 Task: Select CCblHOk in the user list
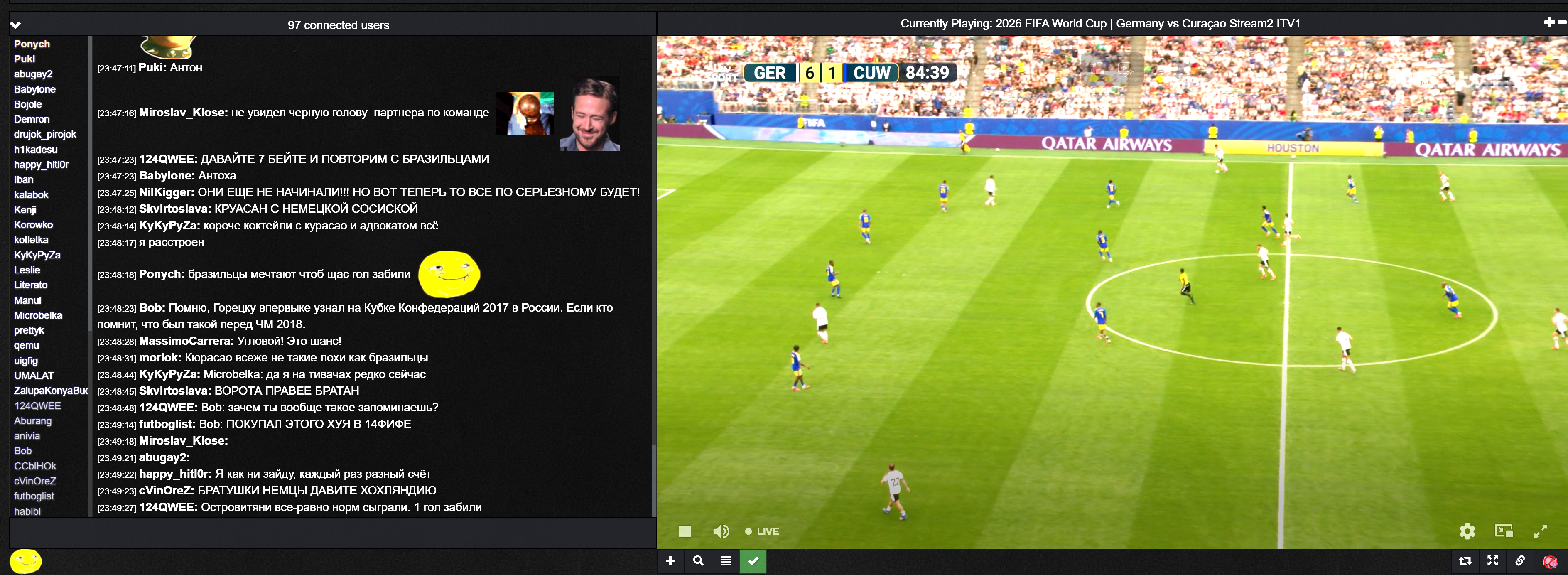35,466
